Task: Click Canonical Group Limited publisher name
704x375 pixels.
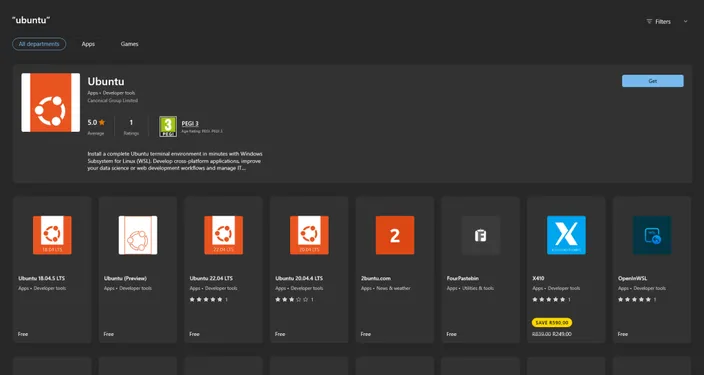Action: [x=113, y=101]
